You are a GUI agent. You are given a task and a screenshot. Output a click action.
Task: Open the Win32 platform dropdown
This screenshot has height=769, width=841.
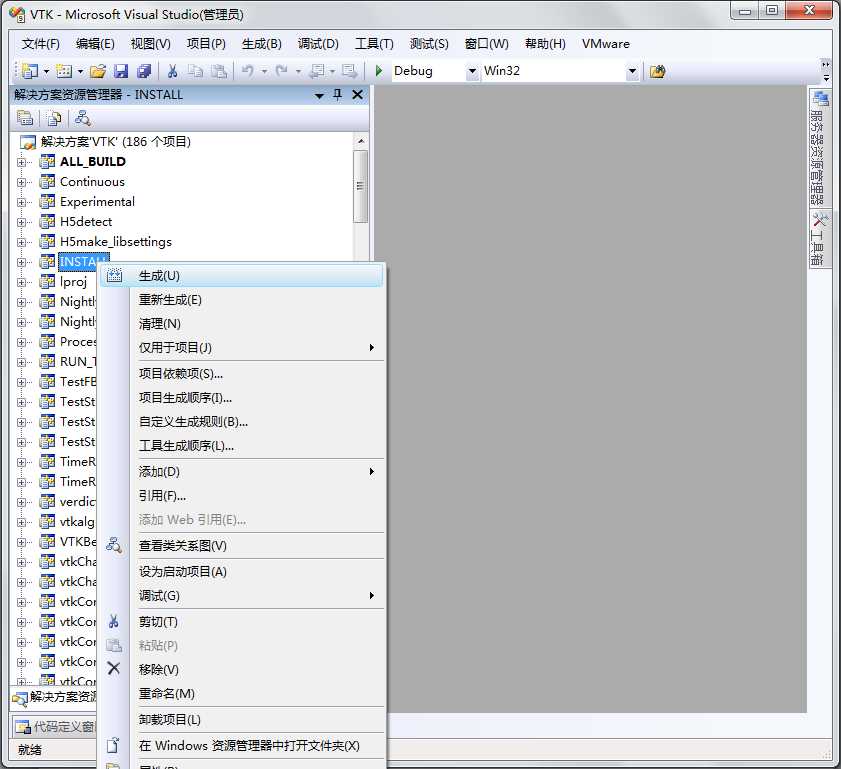(x=632, y=71)
